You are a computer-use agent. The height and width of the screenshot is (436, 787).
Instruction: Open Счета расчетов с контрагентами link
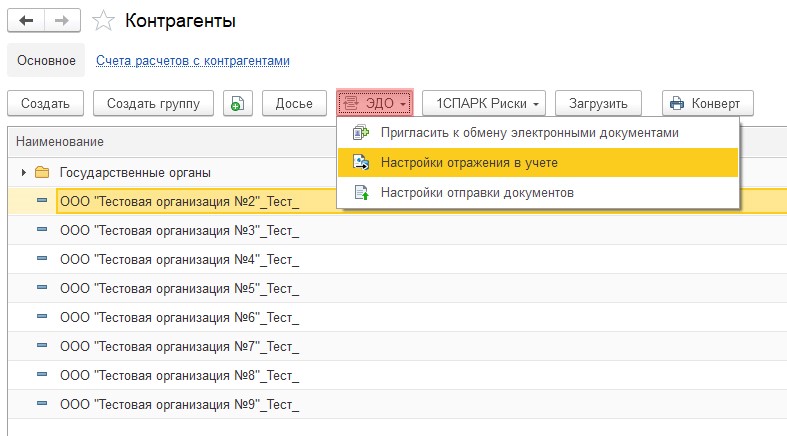(x=193, y=60)
